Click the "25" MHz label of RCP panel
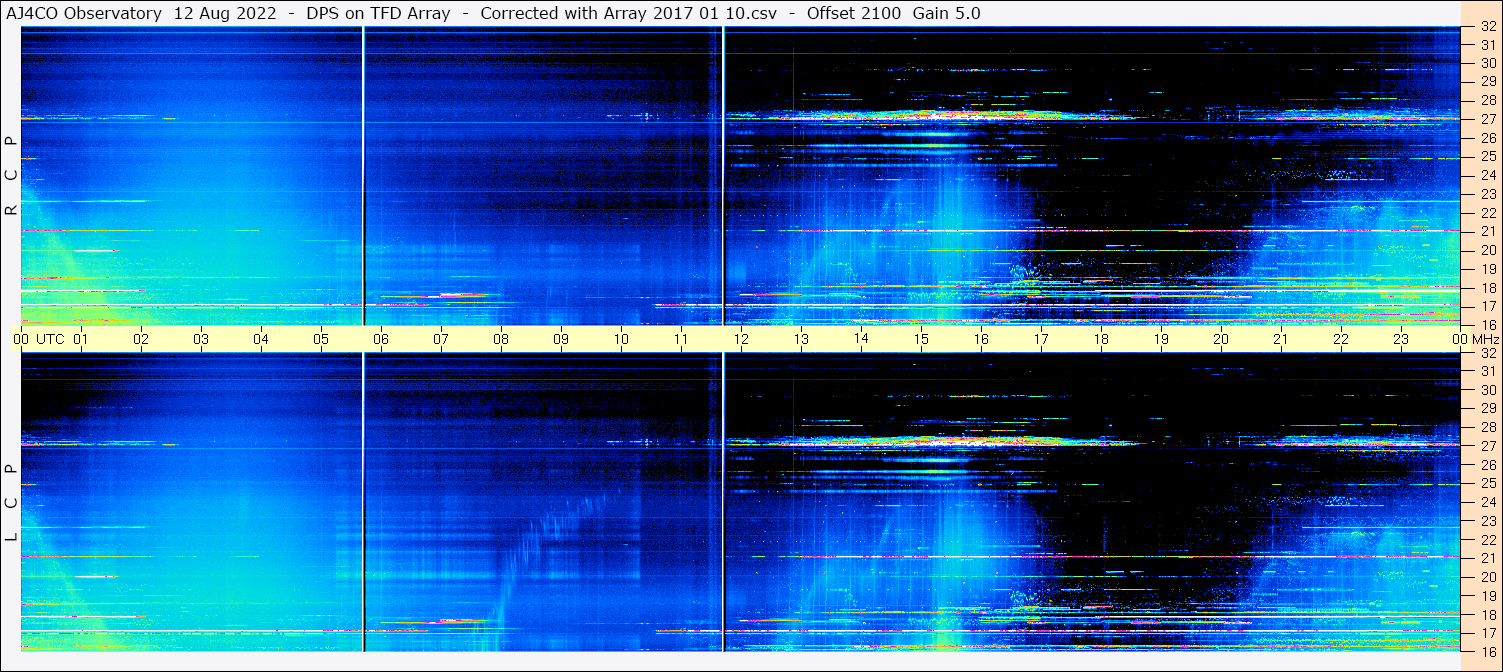Screen dimensions: 1503x672 tap(1488, 156)
